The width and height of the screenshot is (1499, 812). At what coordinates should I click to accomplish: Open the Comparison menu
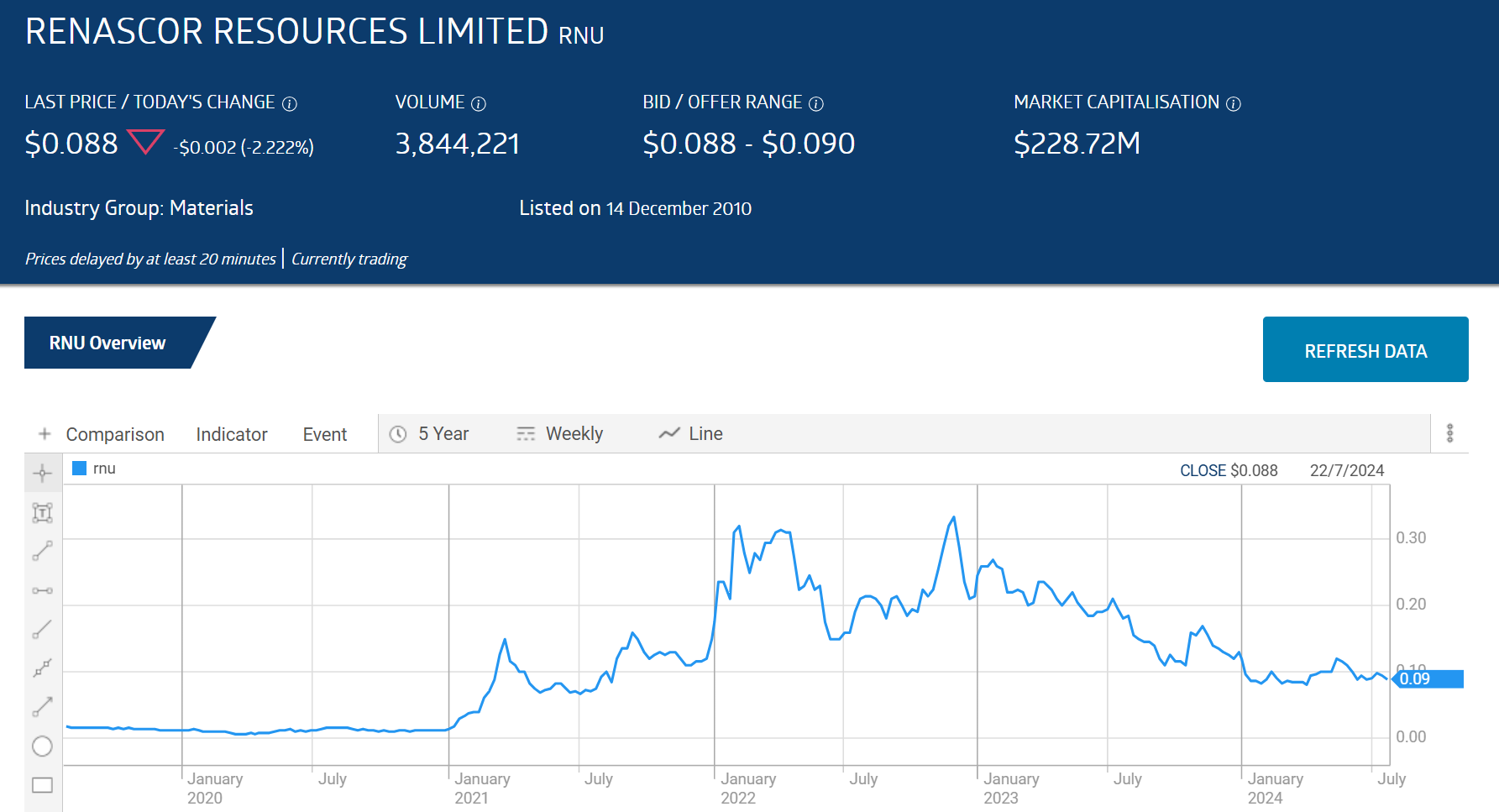coord(115,434)
